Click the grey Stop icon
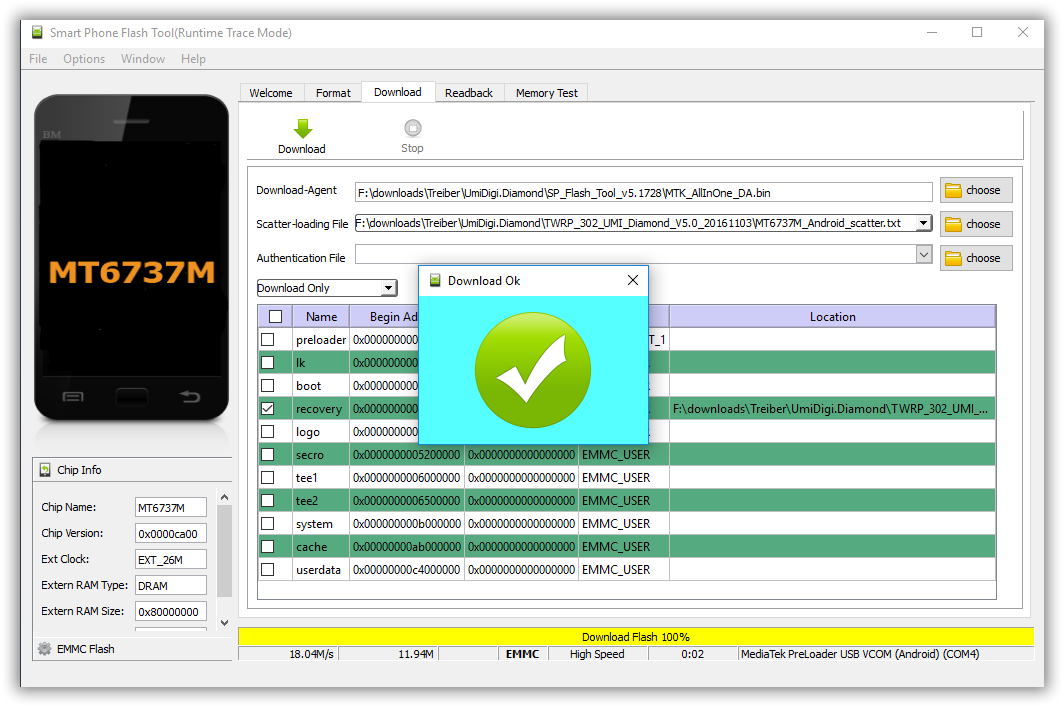Image resolution: width=1064 pixels, height=707 pixels. pyautogui.click(x=412, y=128)
